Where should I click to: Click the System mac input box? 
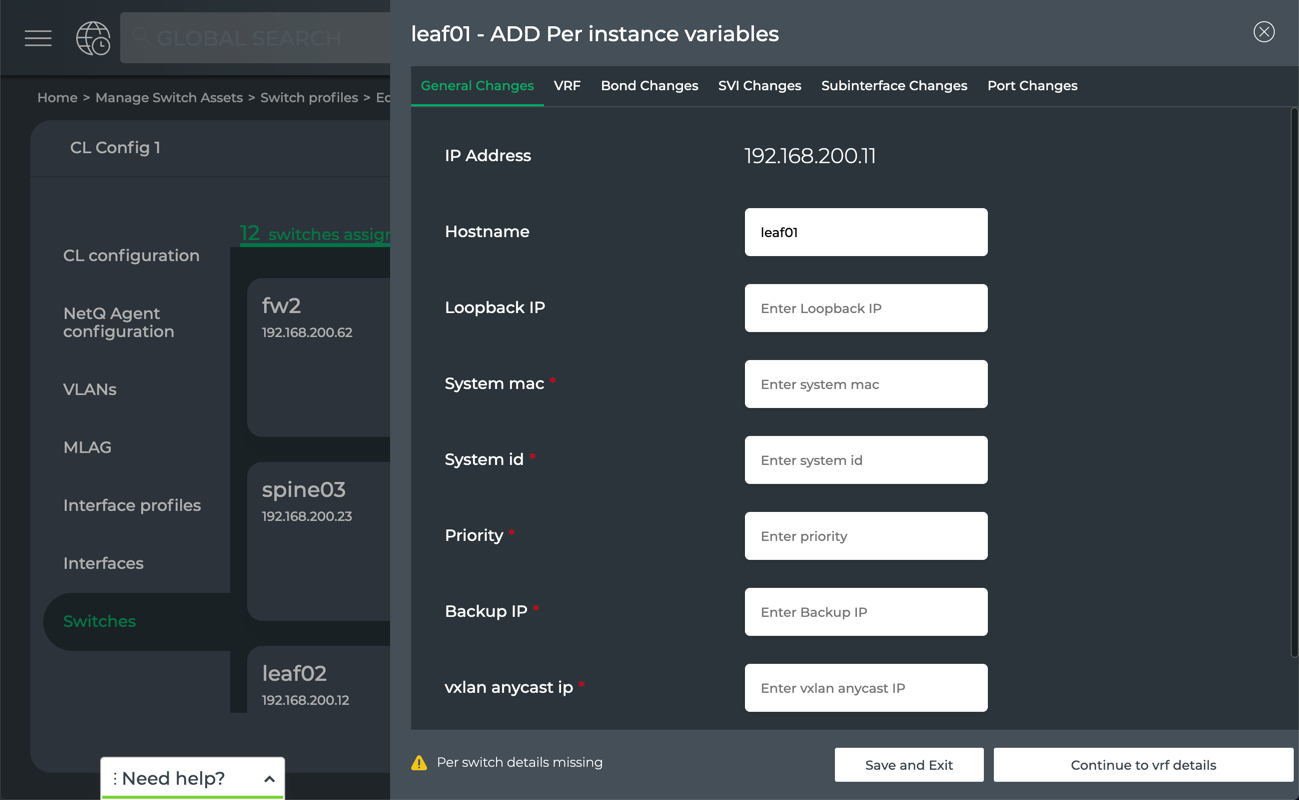(x=865, y=384)
